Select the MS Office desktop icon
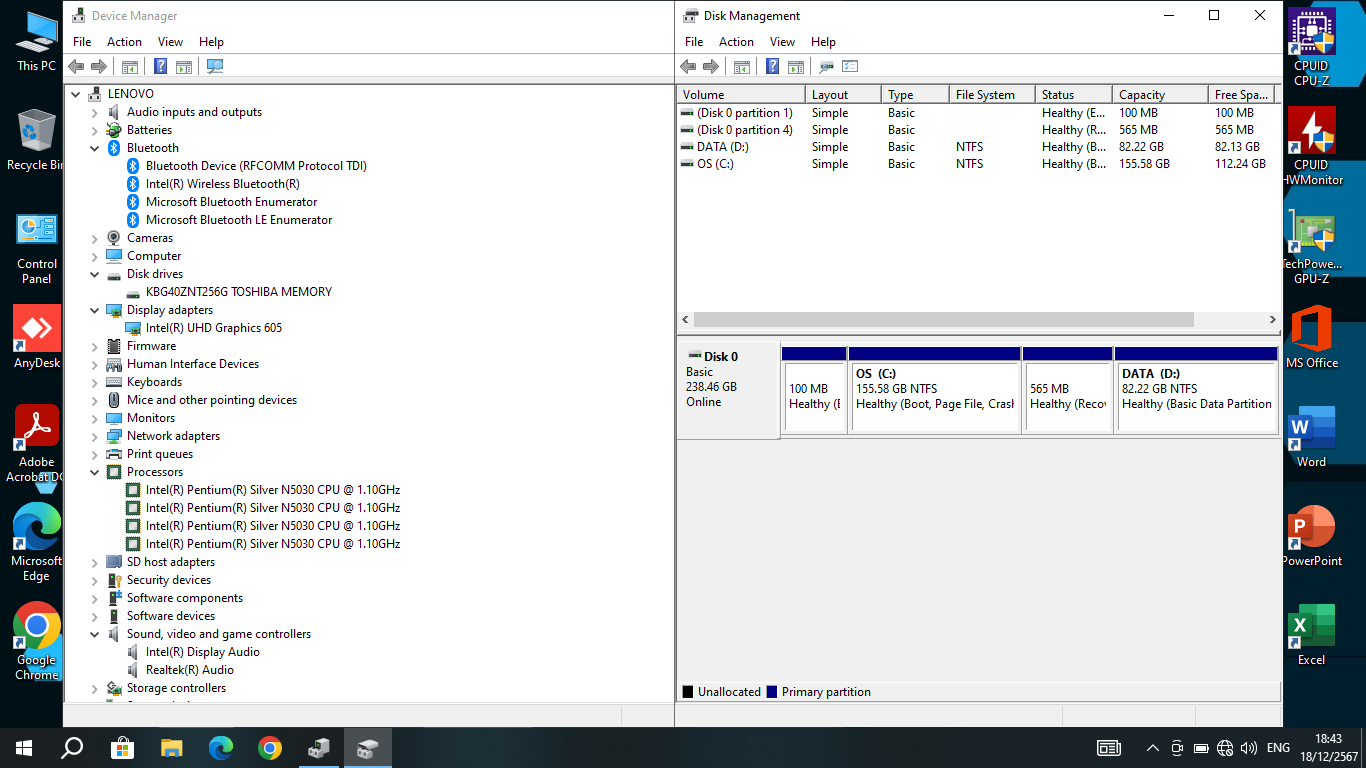 pyautogui.click(x=1311, y=338)
